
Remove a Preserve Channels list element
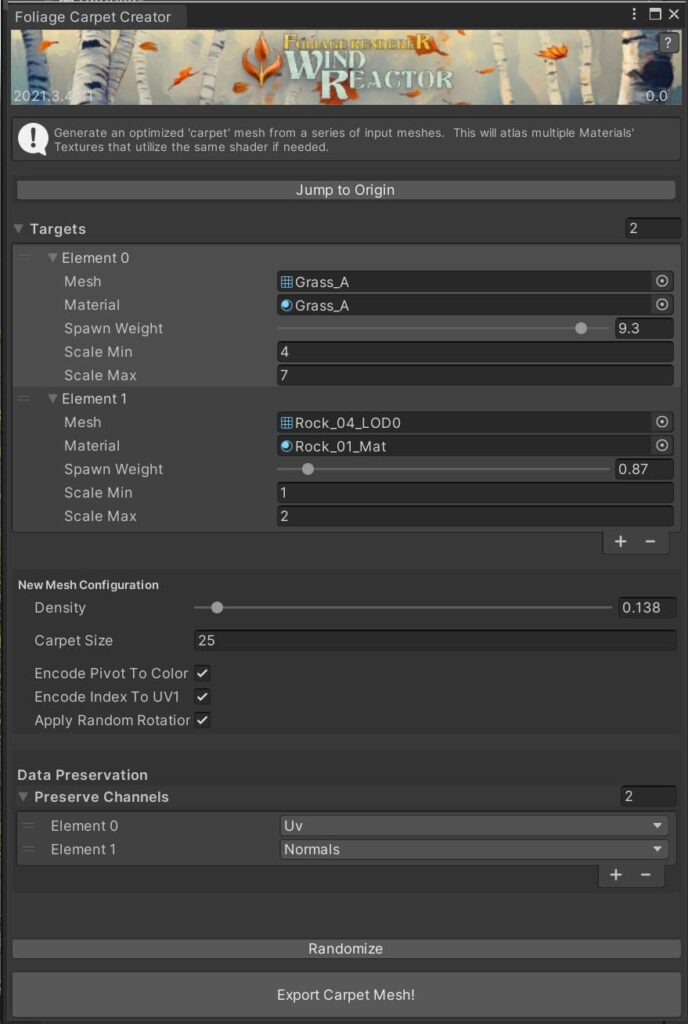[646, 875]
